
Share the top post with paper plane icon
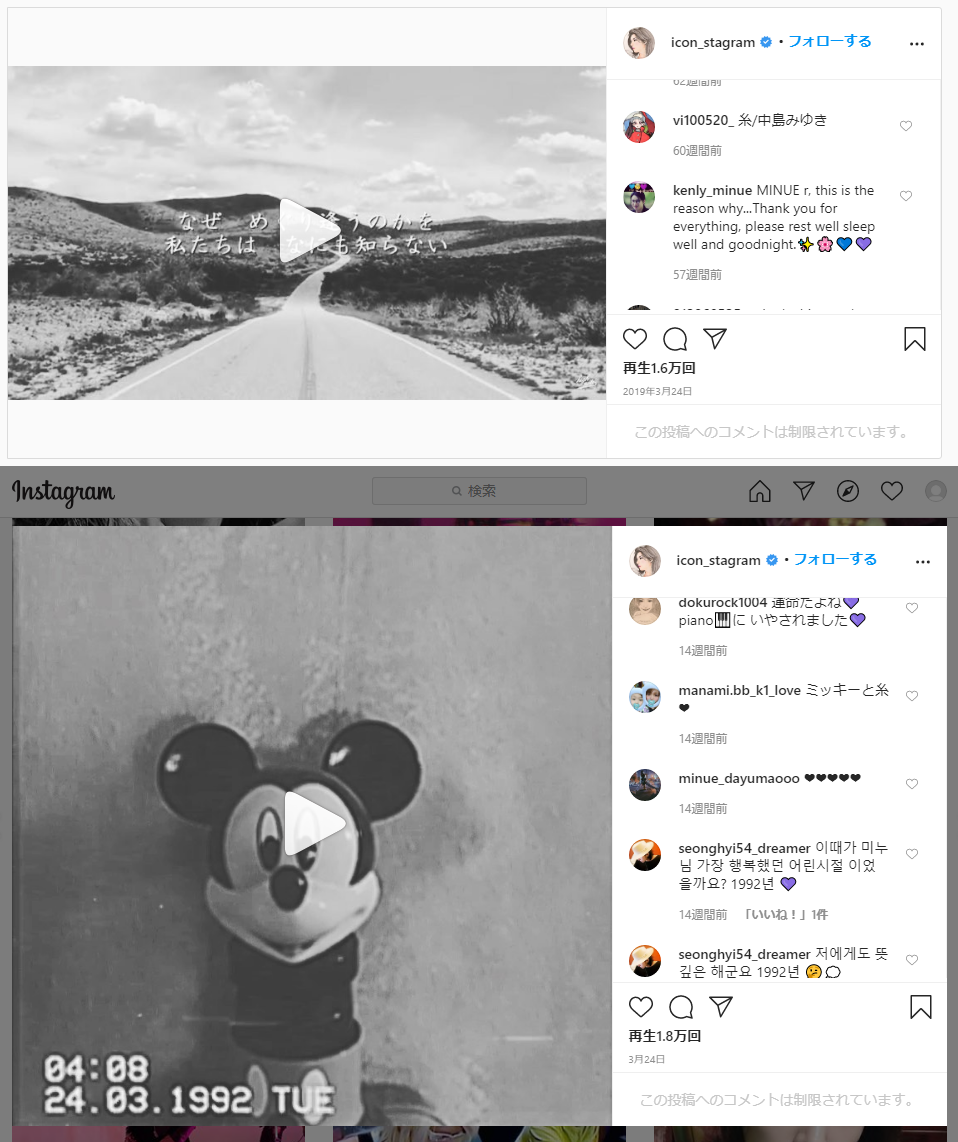pyautogui.click(x=715, y=338)
